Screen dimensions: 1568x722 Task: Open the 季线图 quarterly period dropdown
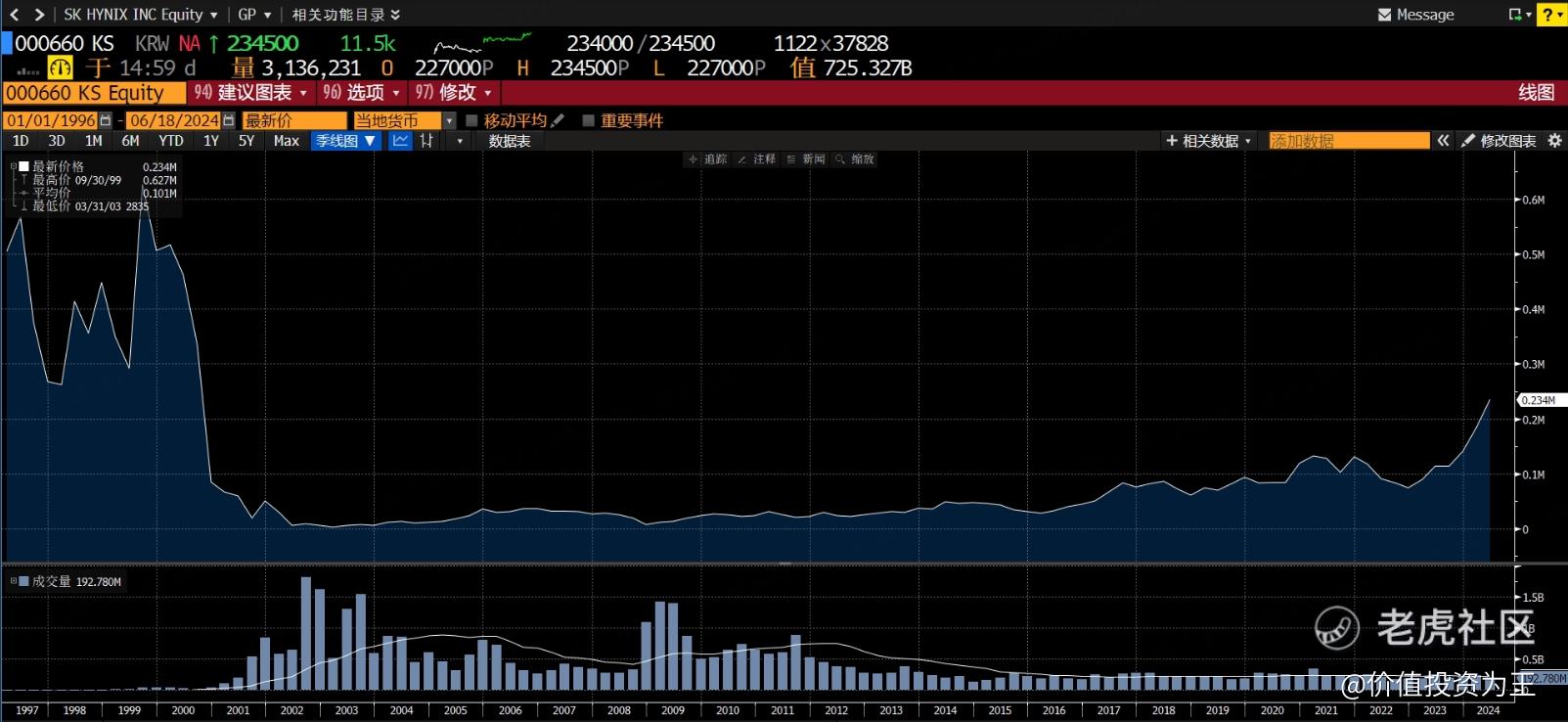click(x=345, y=141)
